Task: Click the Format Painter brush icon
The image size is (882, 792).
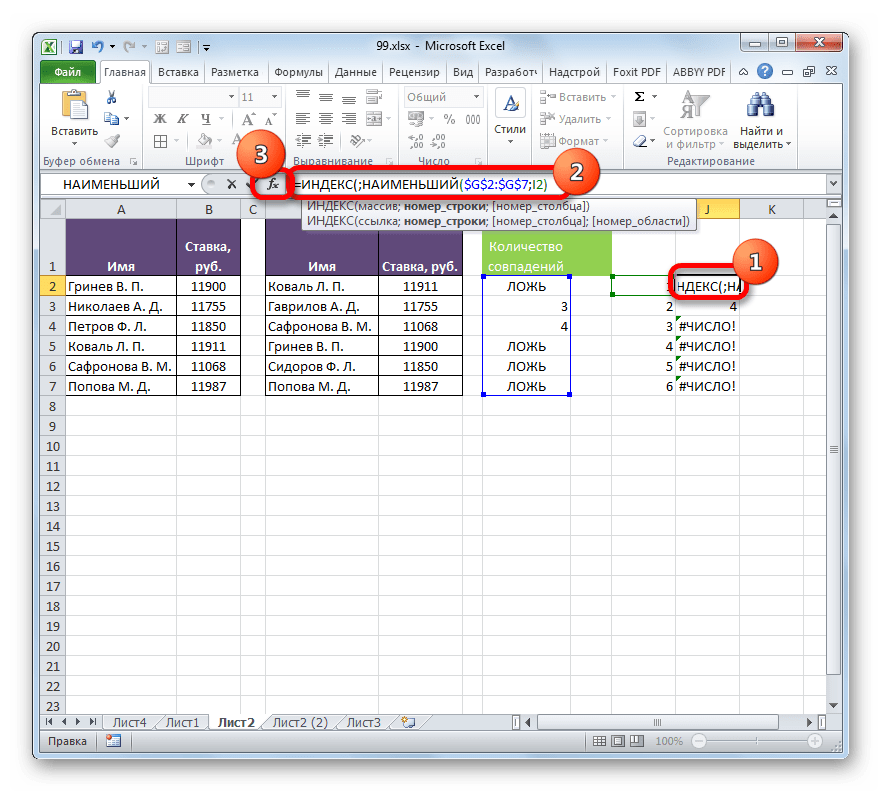Action: click(x=112, y=141)
